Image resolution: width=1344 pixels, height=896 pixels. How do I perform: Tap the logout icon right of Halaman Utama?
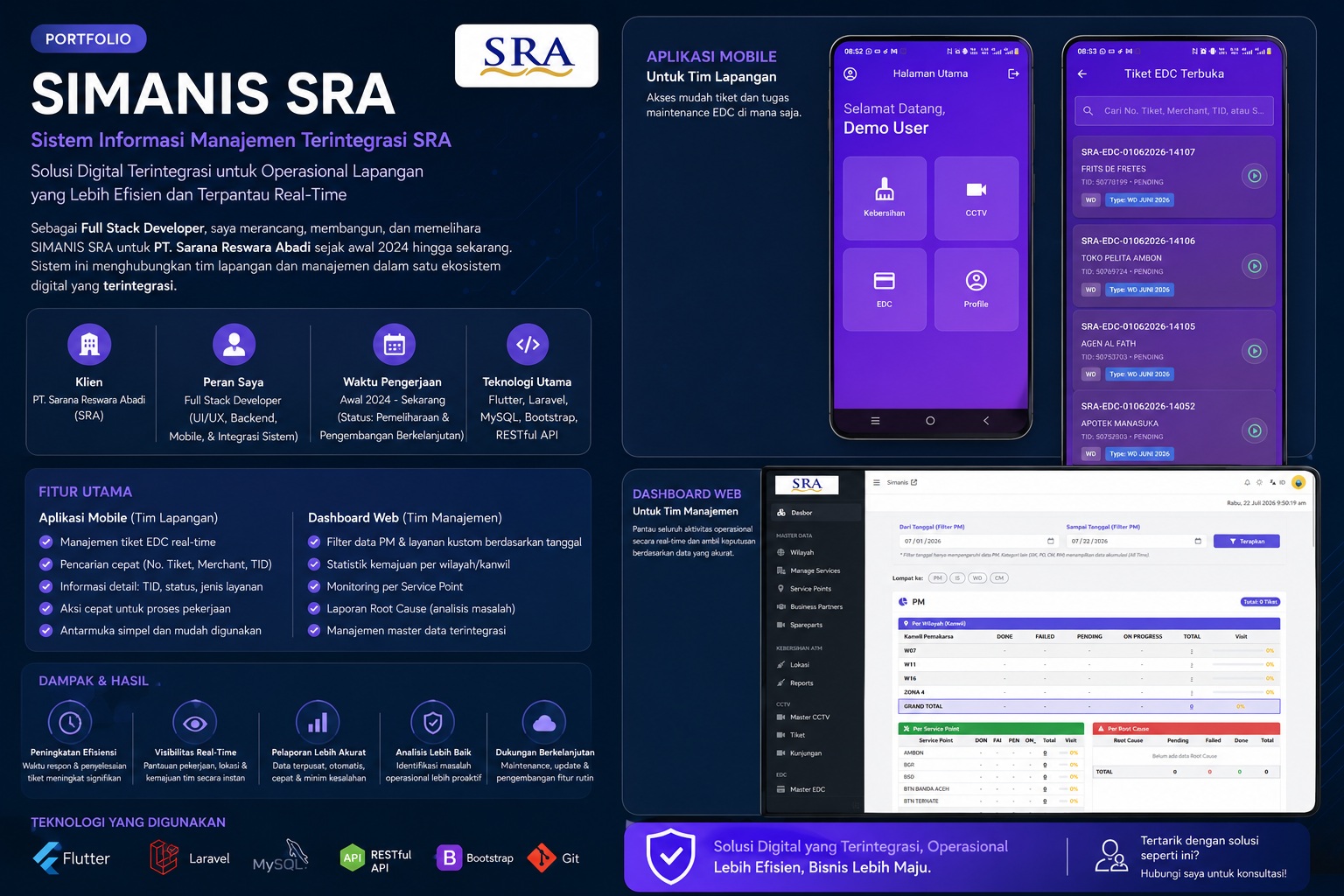click(1013, 73)
